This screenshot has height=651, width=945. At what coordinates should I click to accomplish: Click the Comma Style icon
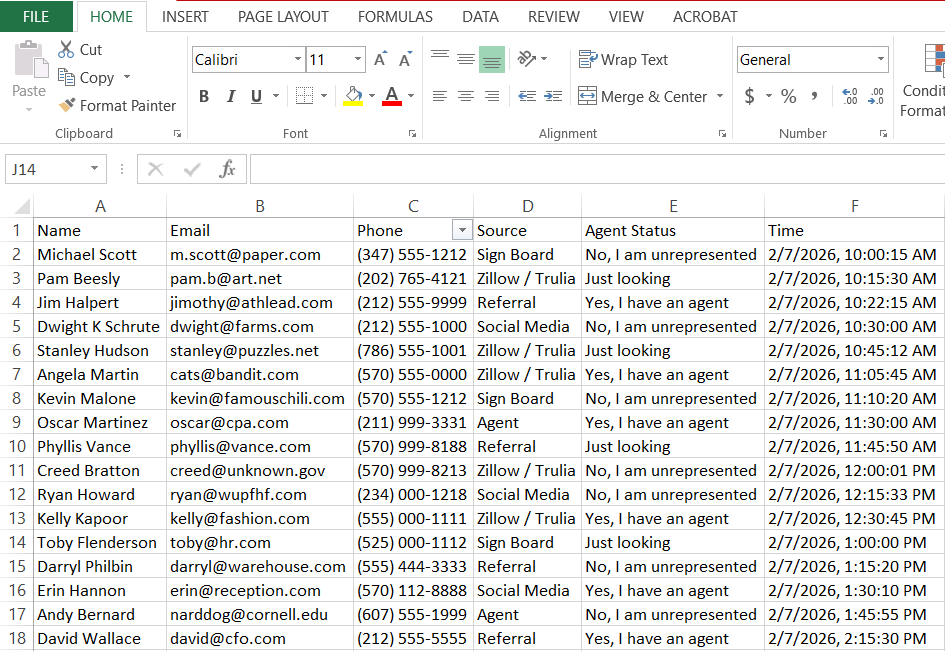[814, 95]
